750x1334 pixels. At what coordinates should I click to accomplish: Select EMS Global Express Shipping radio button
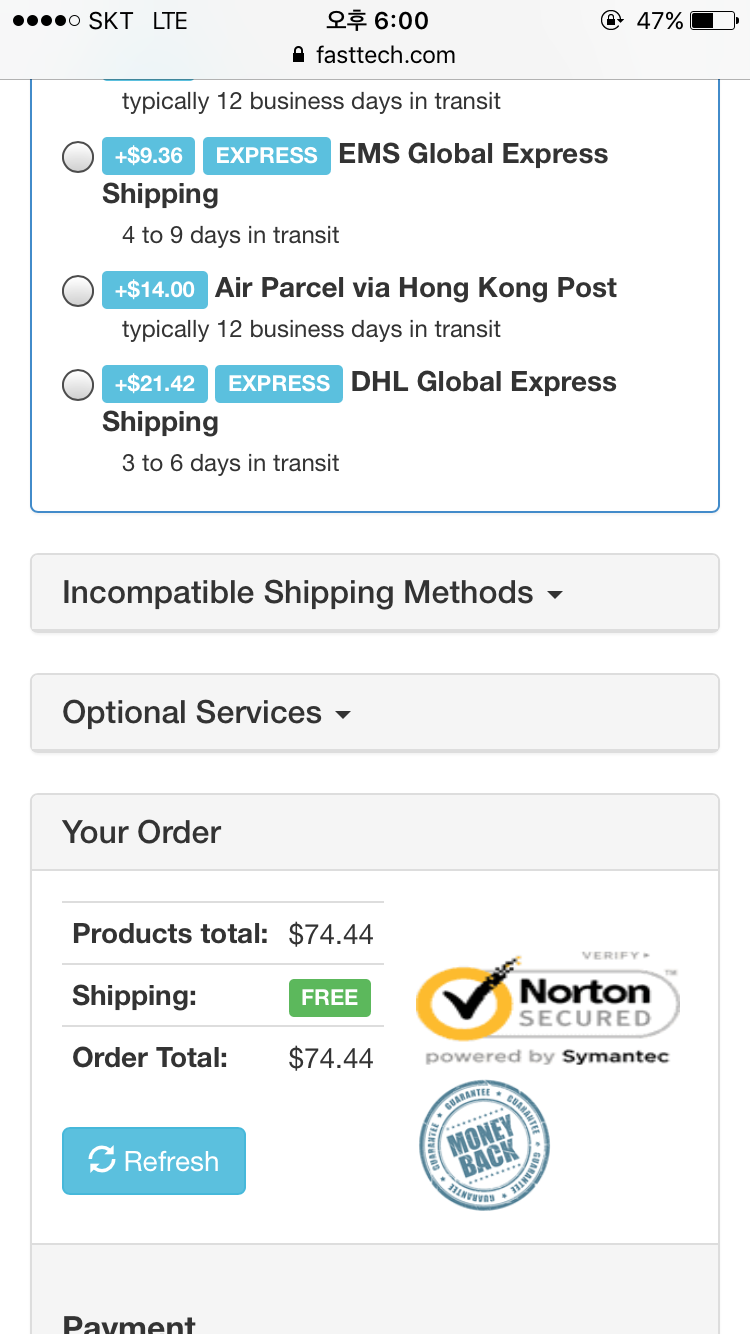click(x=78, y=158)
